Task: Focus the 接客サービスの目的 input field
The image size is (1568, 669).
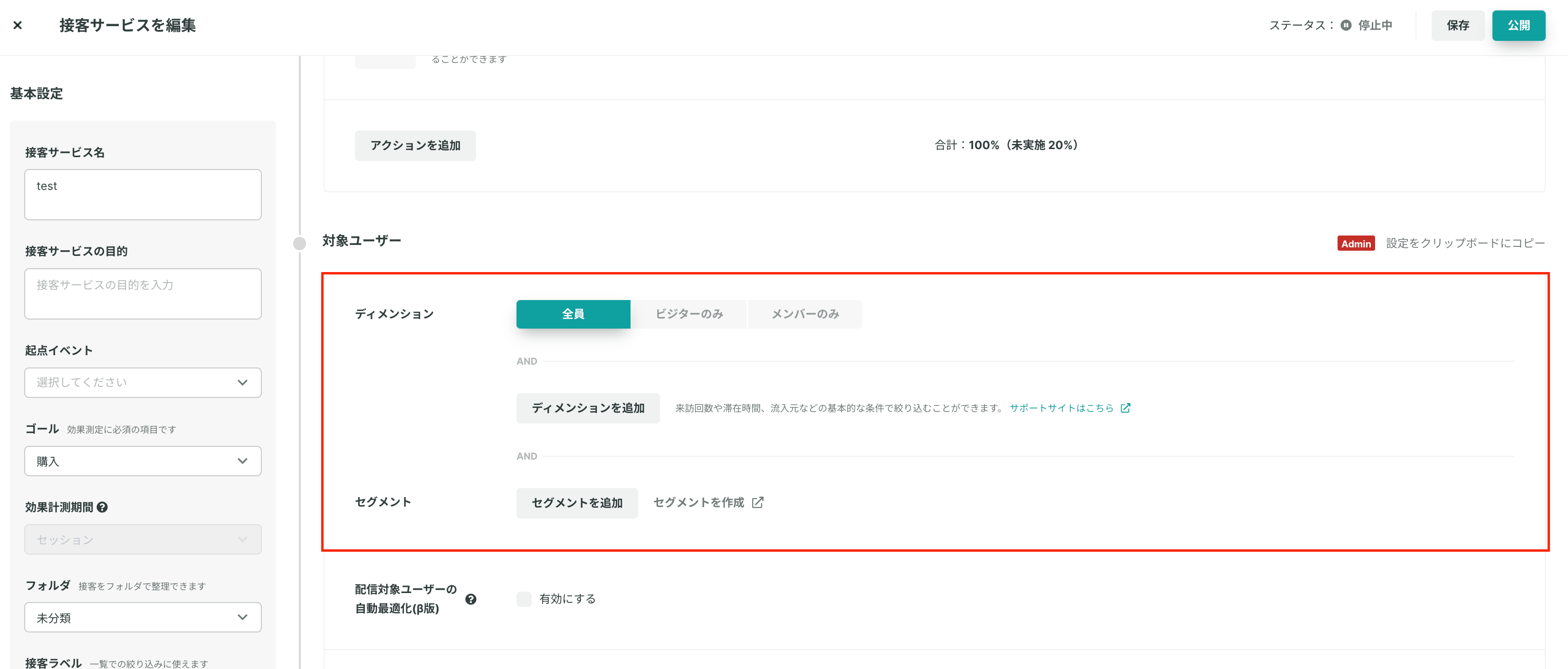Action: [143, 294]
